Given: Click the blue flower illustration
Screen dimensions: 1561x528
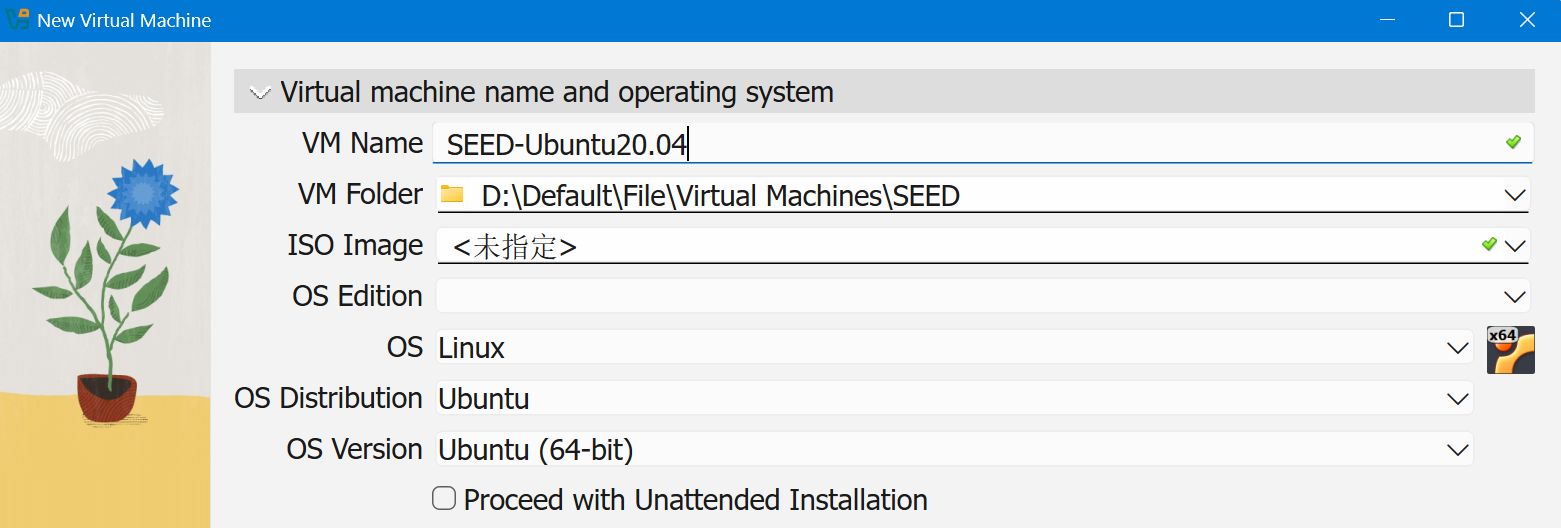Looking at the screenshot, I should pos(142,188).
